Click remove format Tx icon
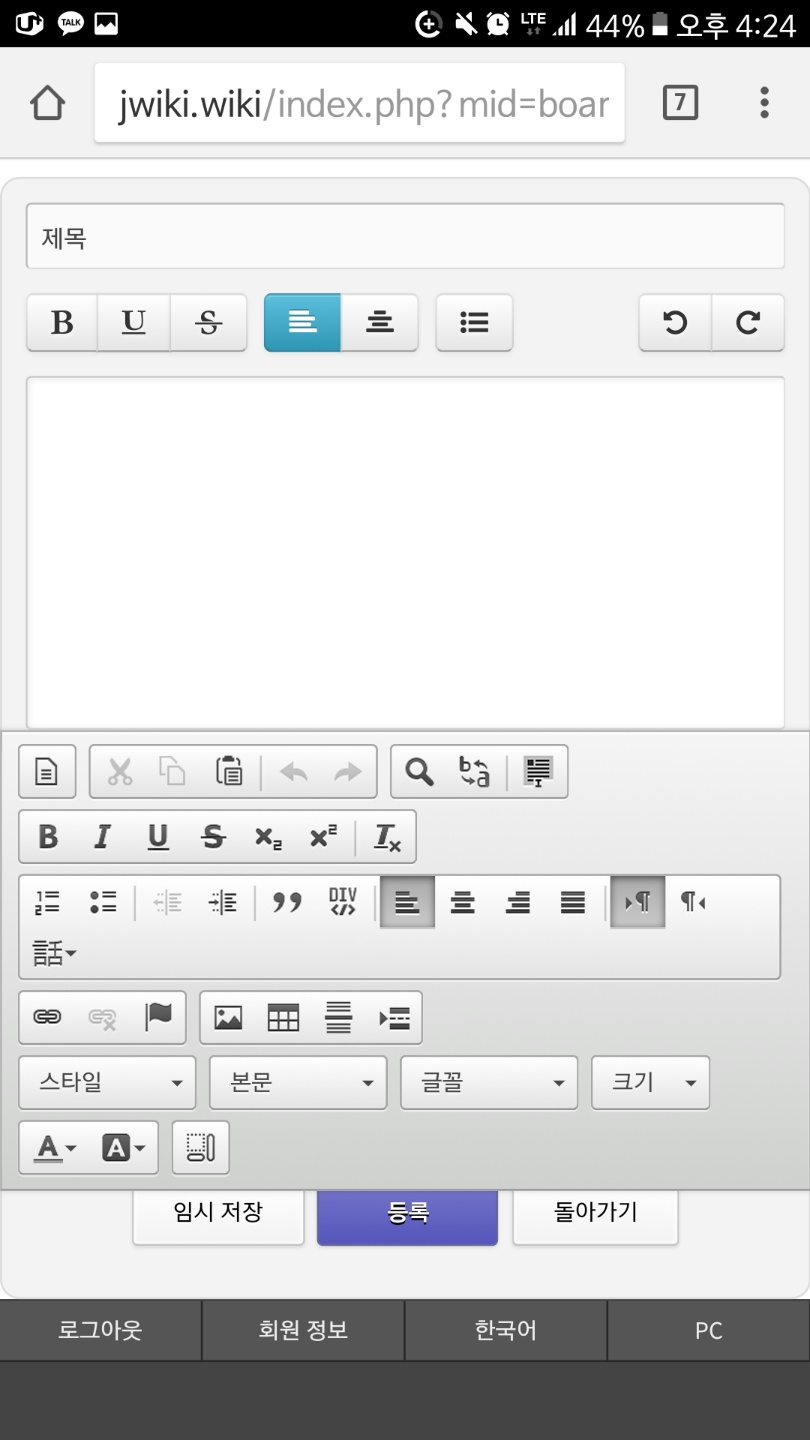 (386, 837)
